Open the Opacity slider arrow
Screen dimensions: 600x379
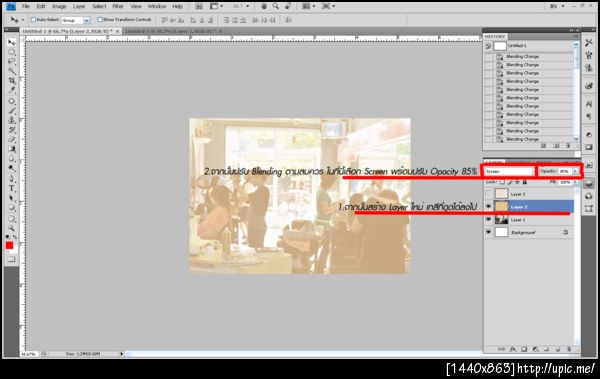[575, 172]
